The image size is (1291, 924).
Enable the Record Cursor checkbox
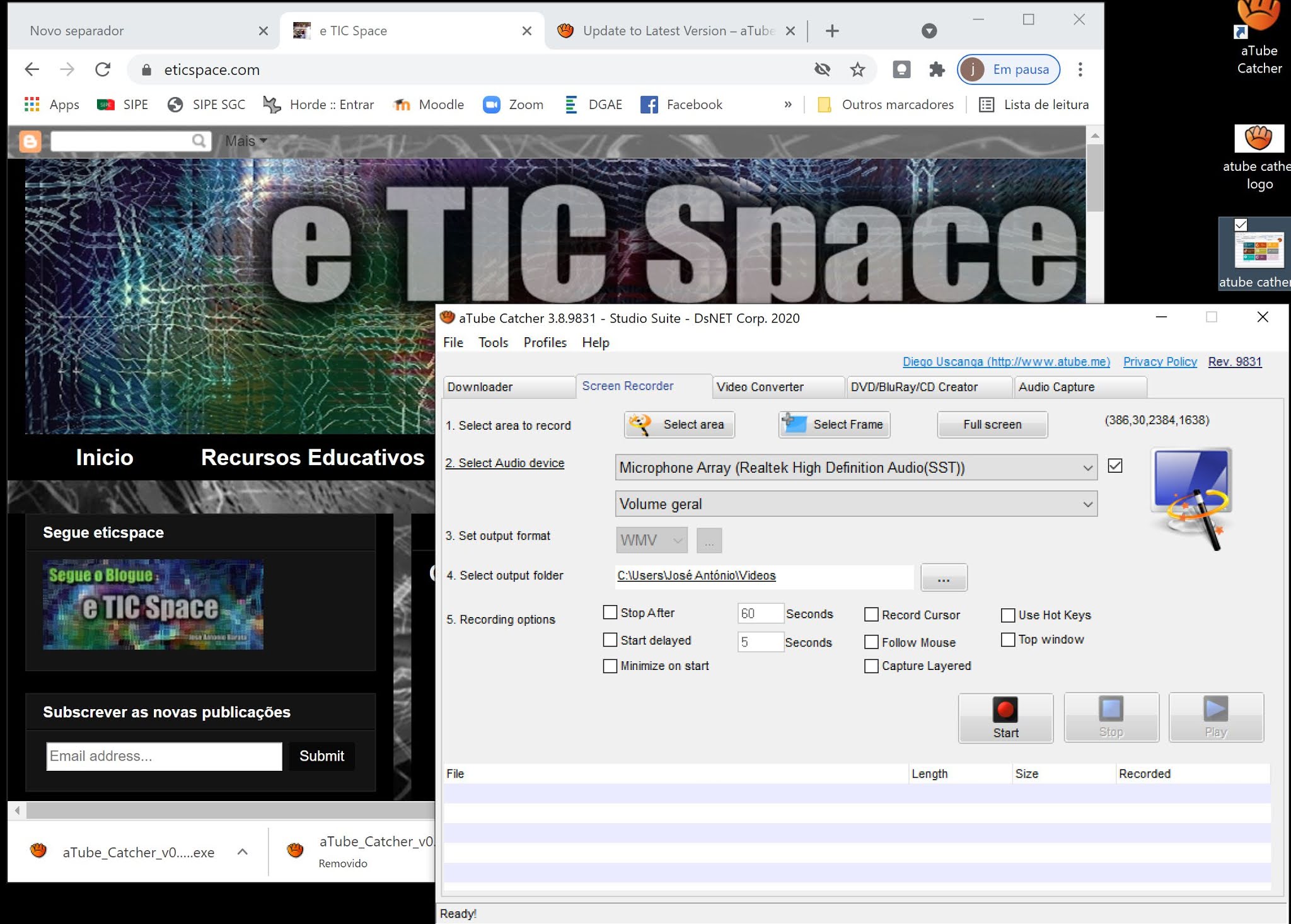point(871,615)
